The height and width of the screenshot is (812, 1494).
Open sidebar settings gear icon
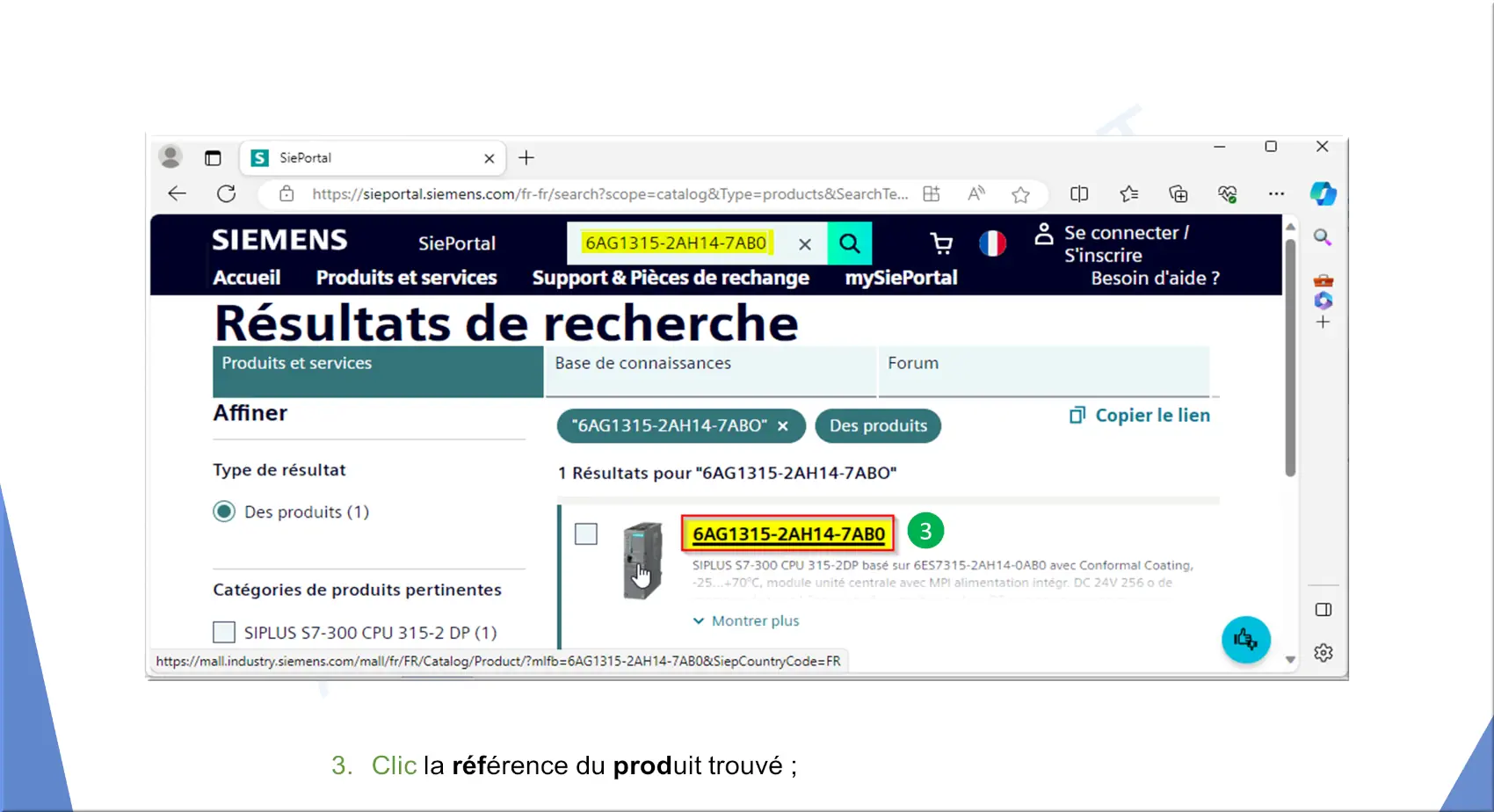click(1324, 652)
